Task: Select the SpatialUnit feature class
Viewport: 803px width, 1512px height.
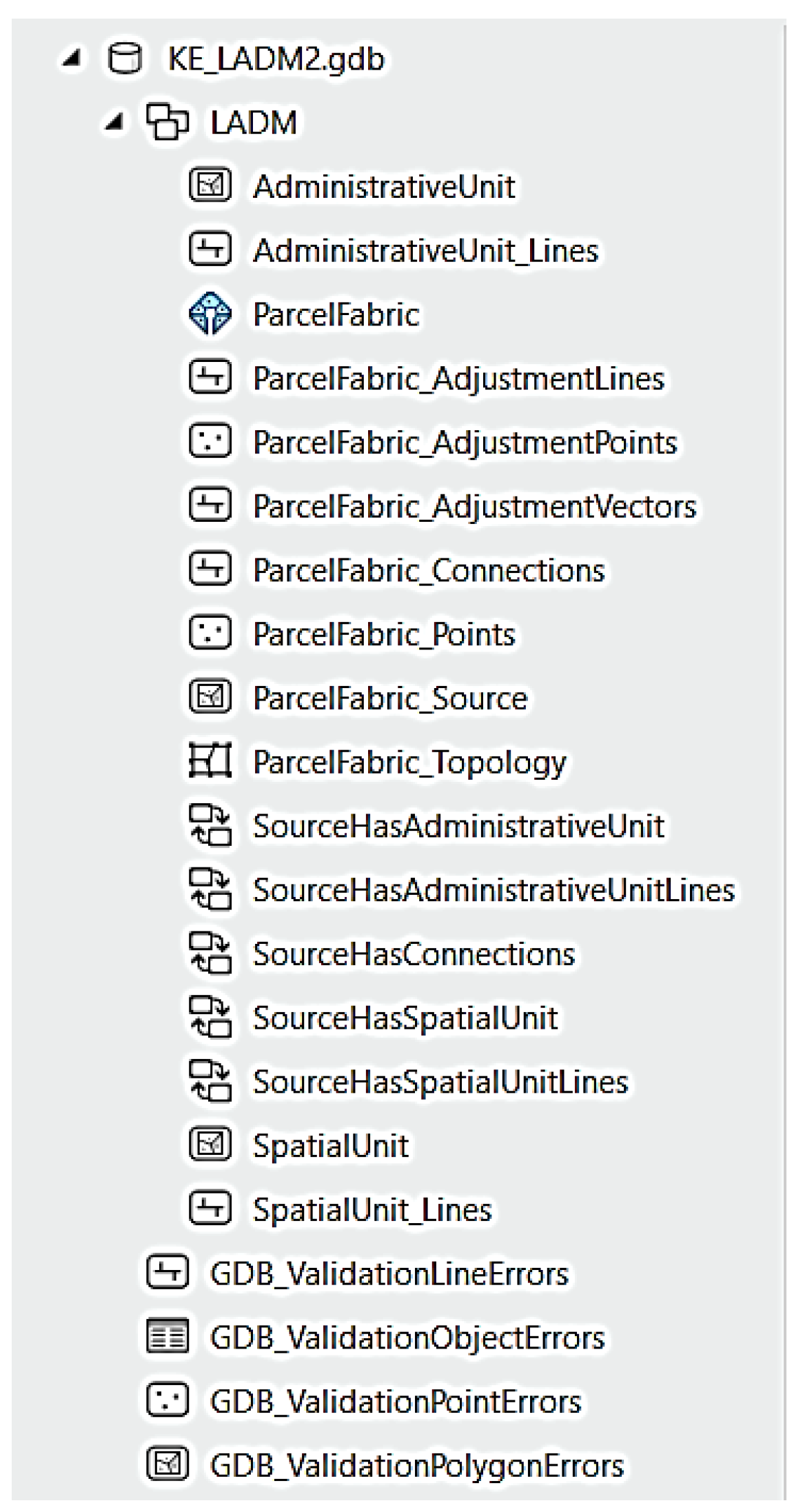Action: [x=330, y=1146]
